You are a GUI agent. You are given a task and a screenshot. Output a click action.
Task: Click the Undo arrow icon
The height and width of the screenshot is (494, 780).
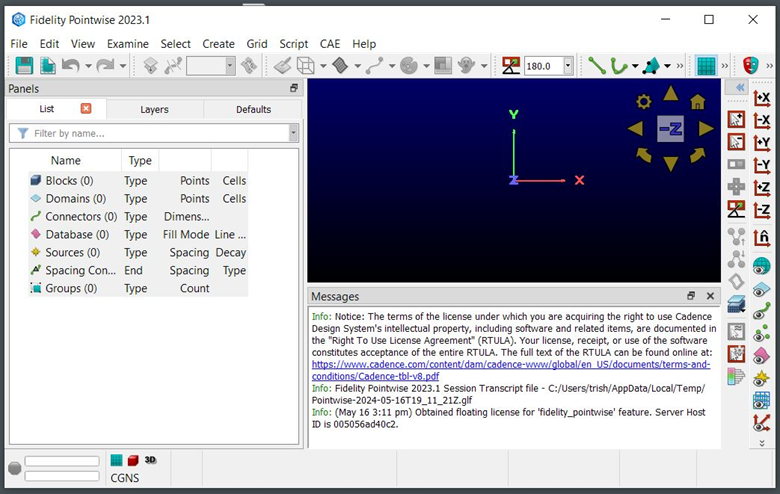click(x=71, y=66)
